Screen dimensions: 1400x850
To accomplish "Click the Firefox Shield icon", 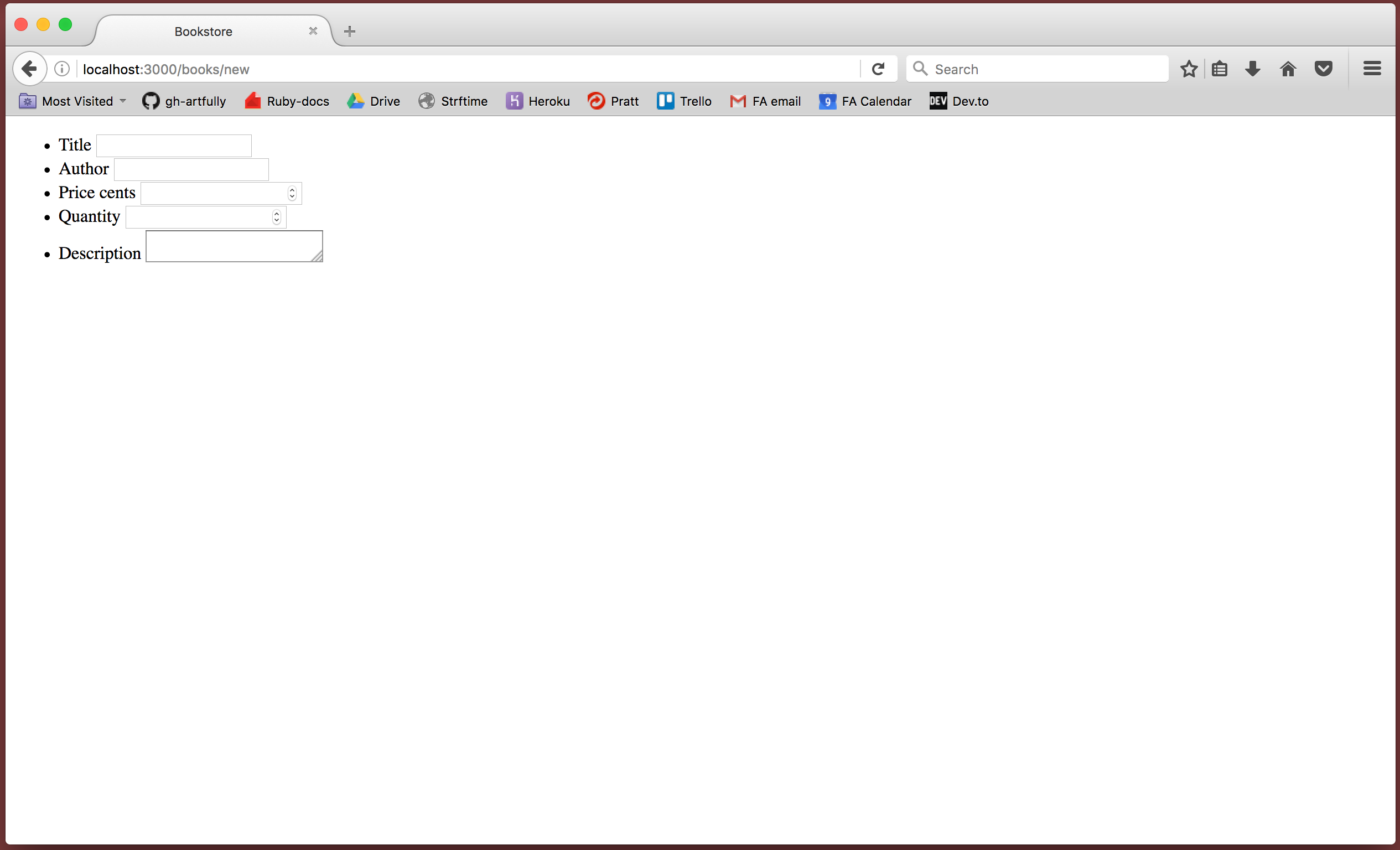I will click(x=1324, y=69).
